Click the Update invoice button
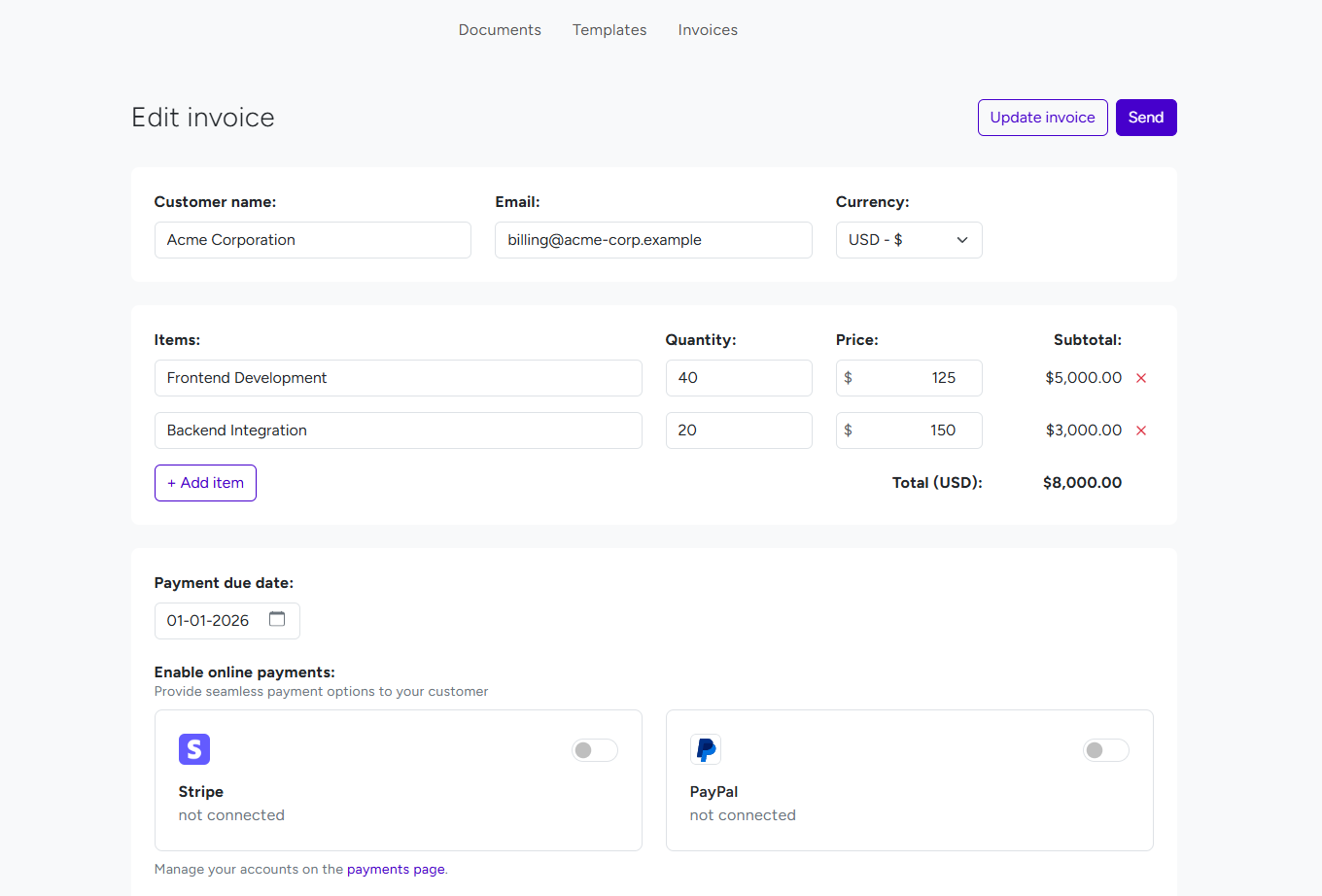Viewport: 1322px width, 896px height. (1042, 117)
